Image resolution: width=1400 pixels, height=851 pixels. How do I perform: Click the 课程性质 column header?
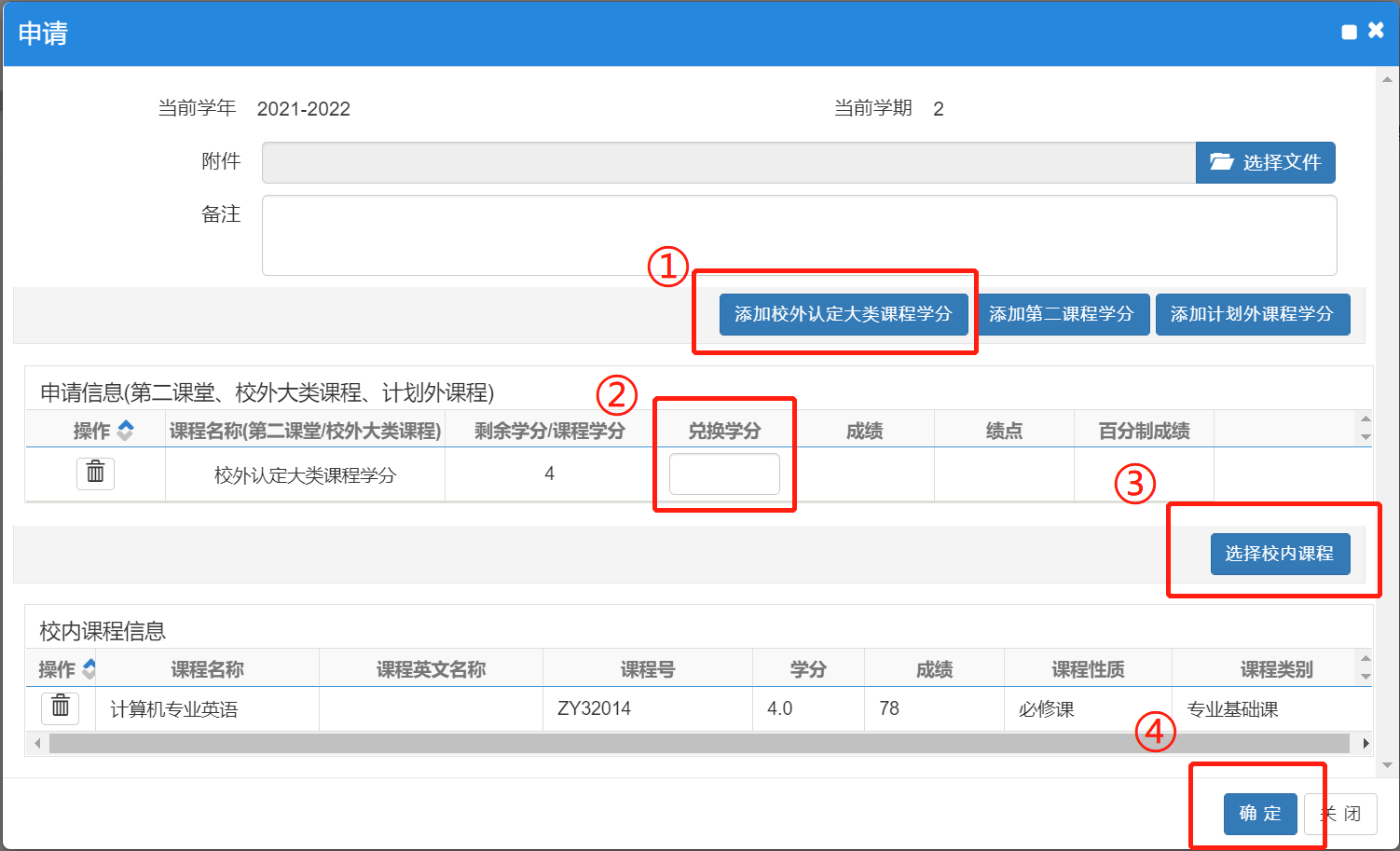coord(1088,669)
